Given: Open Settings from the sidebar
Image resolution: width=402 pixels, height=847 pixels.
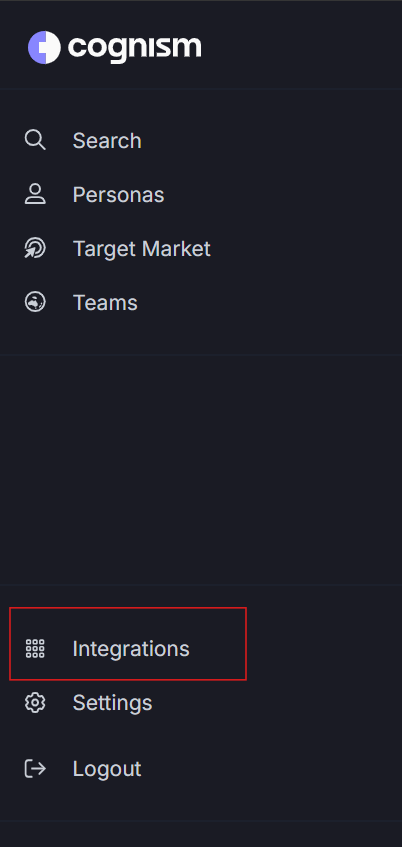Looking at the screenshot, I should (x=112, y=703).
